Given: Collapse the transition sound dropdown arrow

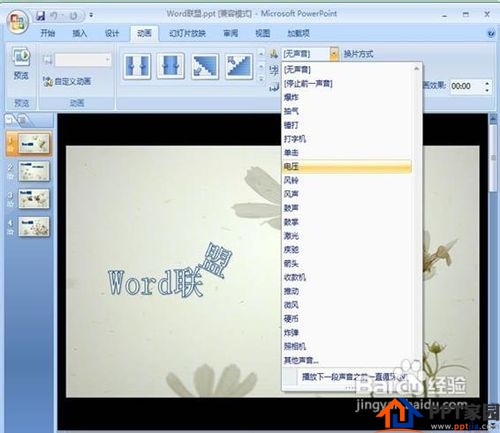Looking at the screenshot, I should pyautogui.click(x=334, y=54).
